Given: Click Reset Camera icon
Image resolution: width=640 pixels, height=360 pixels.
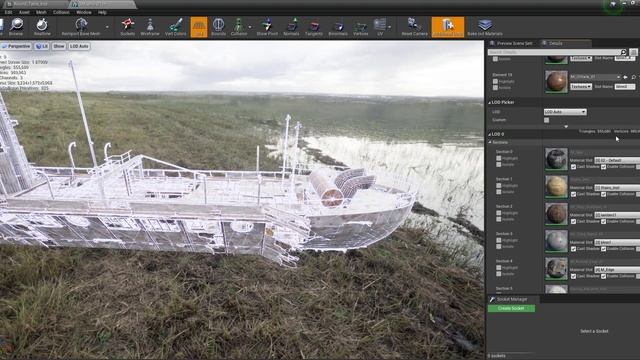Looking at the screenshot, I should (x=414, y=27).
